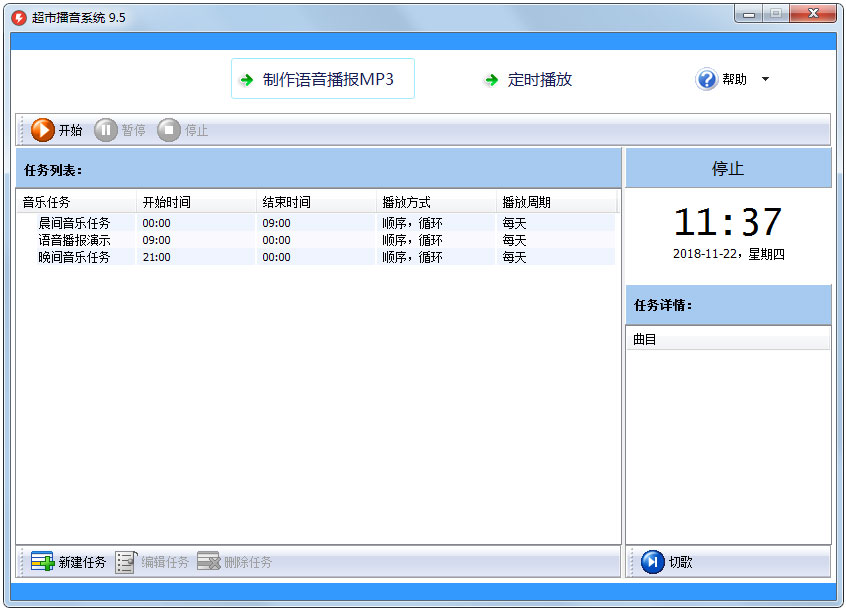Click the app logo icon in title bar
846x612 pixels.
[19, 18]
